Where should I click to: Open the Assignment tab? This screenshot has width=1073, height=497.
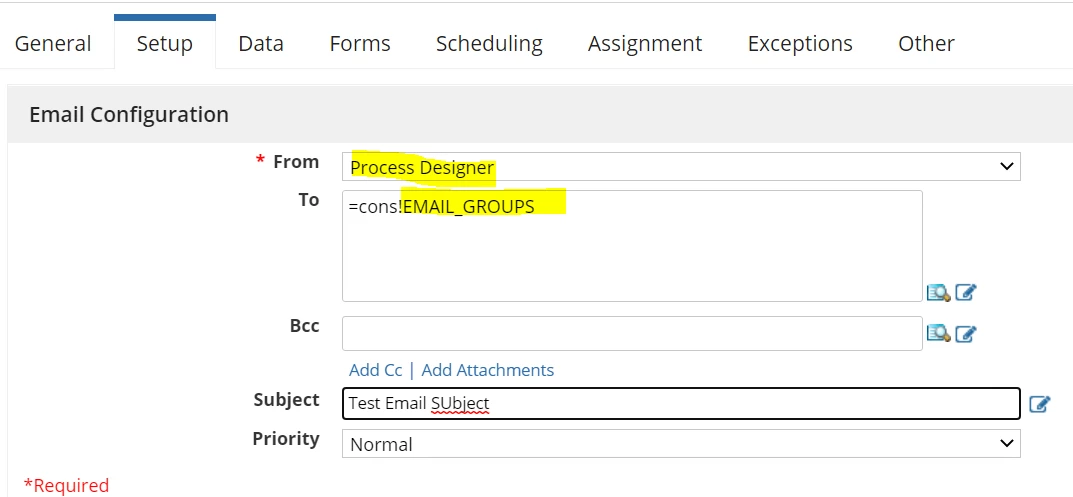pyautogui.click(x=645, y=43)
